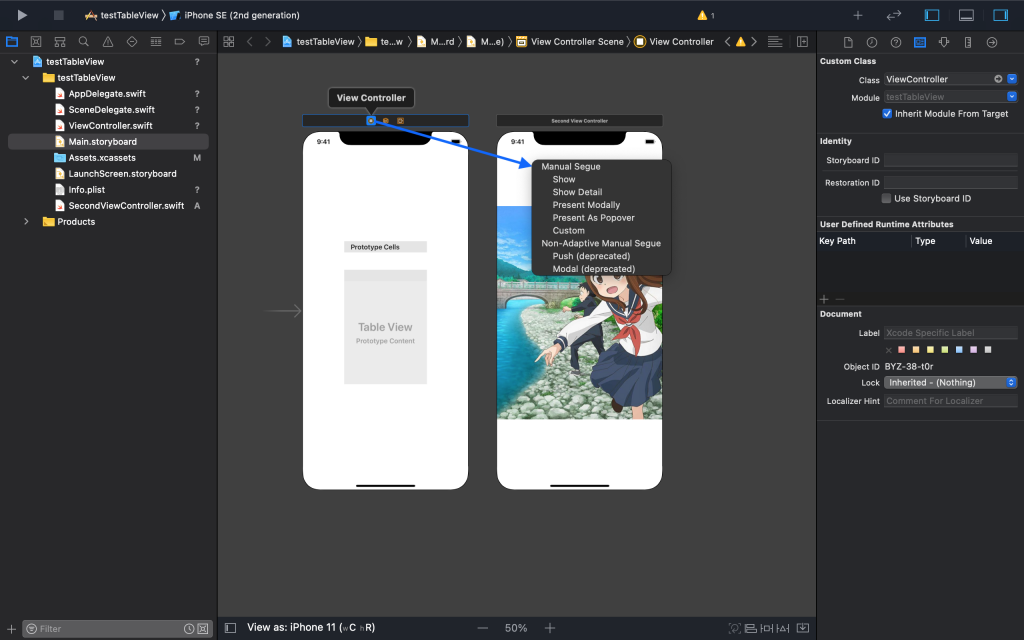The width and height of the screenshot is (1024, 640).
Task: Enable Use Storyboard ID checkbox
Action: (886, 199)
